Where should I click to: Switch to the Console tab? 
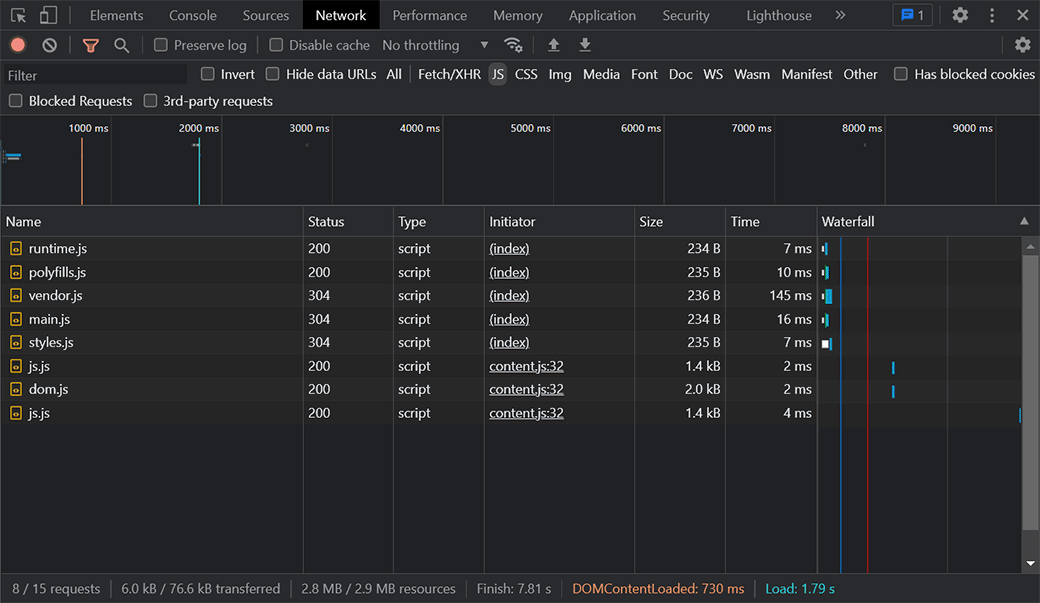192,15
